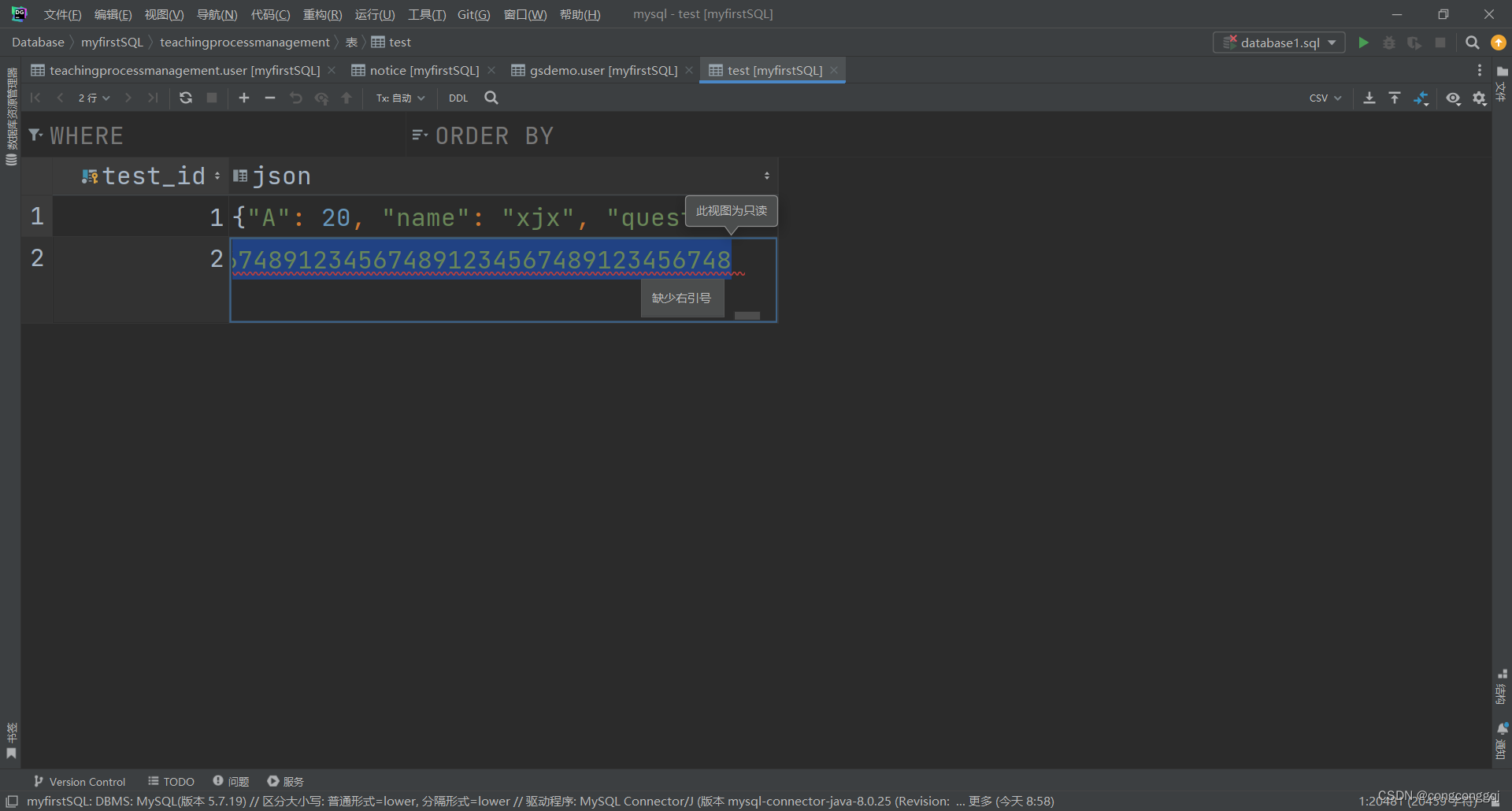Open the Code menu
The image size is (1512, 811).
(x=270, y=14)
